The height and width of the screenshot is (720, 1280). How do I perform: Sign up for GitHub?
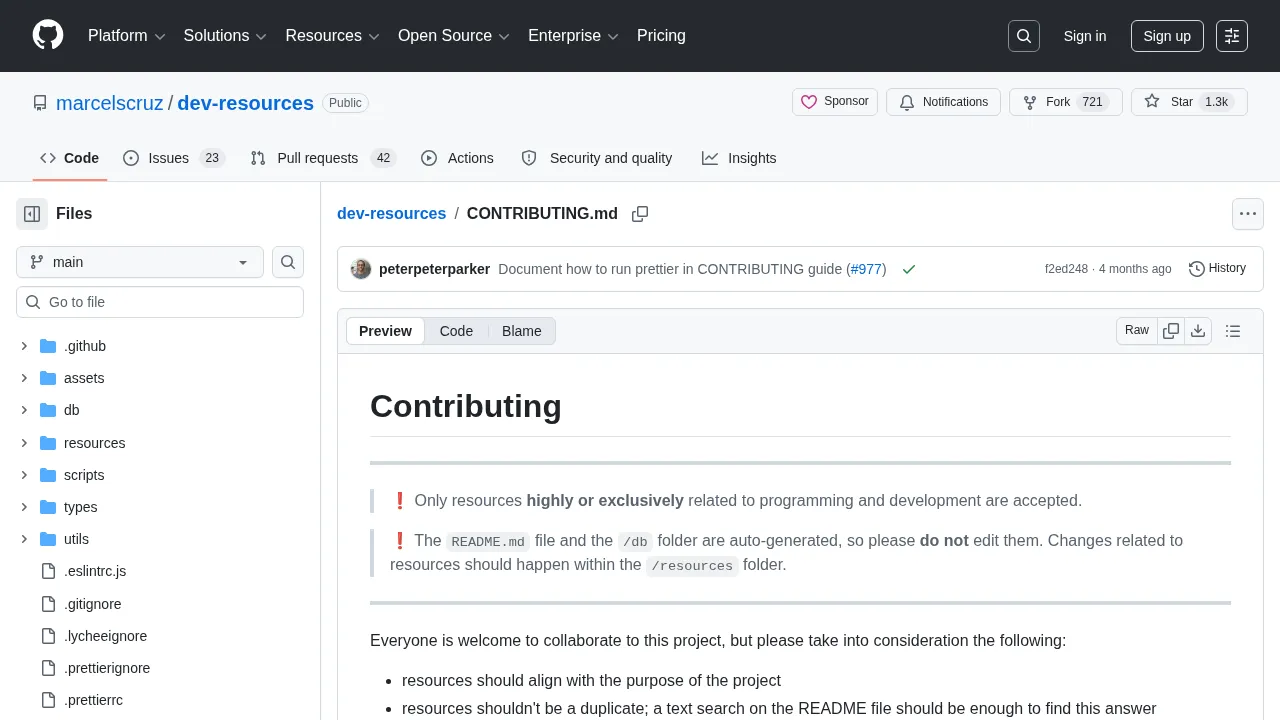(1167, 36)
